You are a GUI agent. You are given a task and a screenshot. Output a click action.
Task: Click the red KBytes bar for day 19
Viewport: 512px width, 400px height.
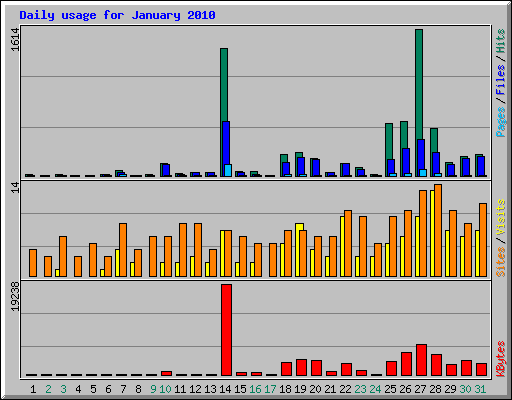click(301, 368)
